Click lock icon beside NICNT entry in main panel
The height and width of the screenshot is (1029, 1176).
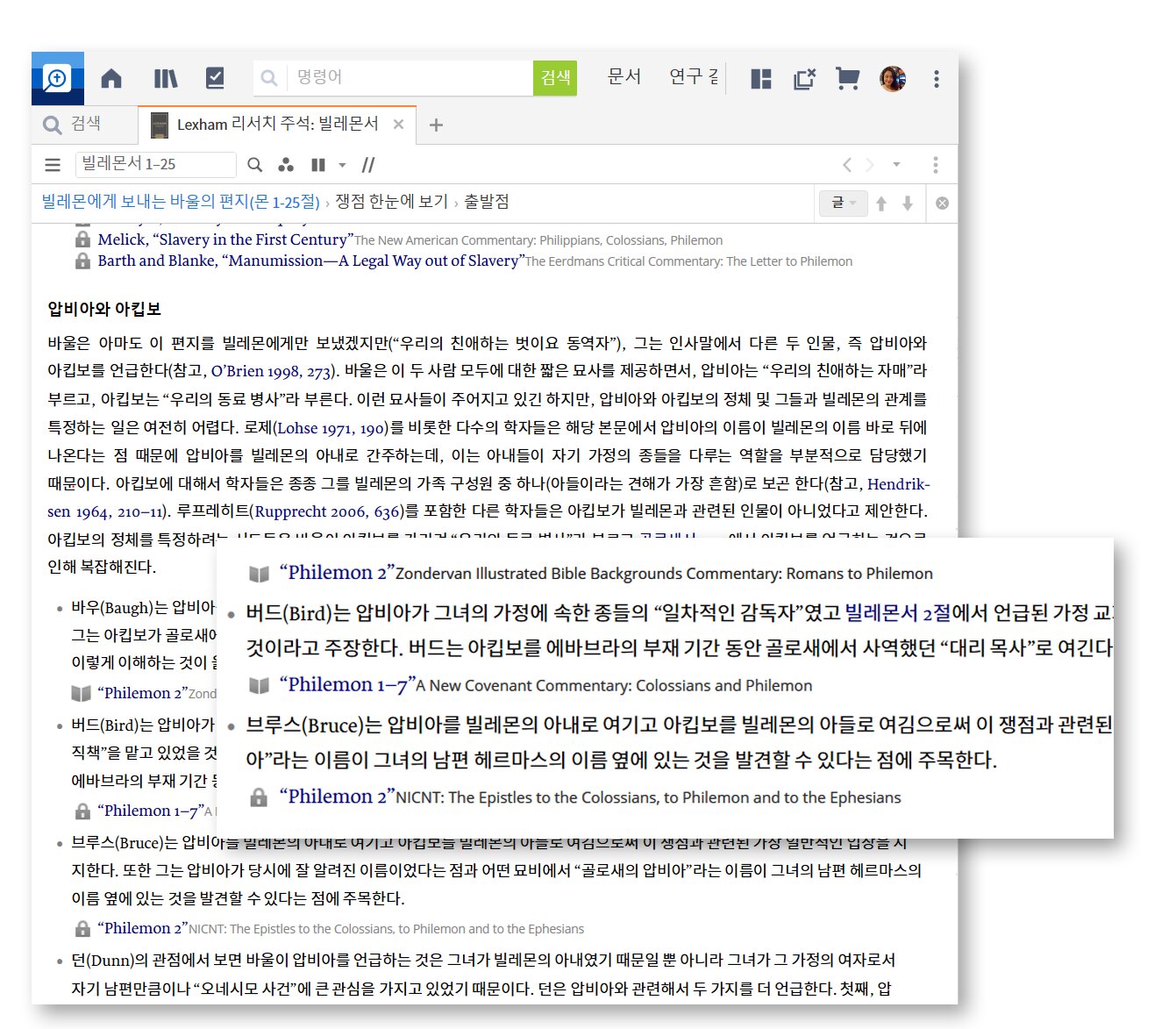82,929
